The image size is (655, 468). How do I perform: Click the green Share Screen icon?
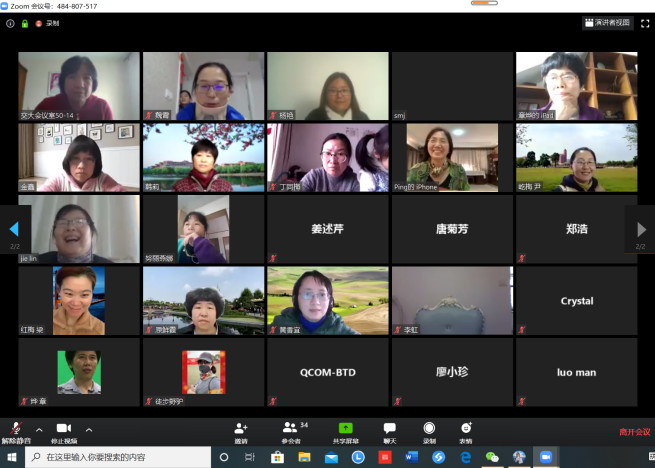pos(345,428)
